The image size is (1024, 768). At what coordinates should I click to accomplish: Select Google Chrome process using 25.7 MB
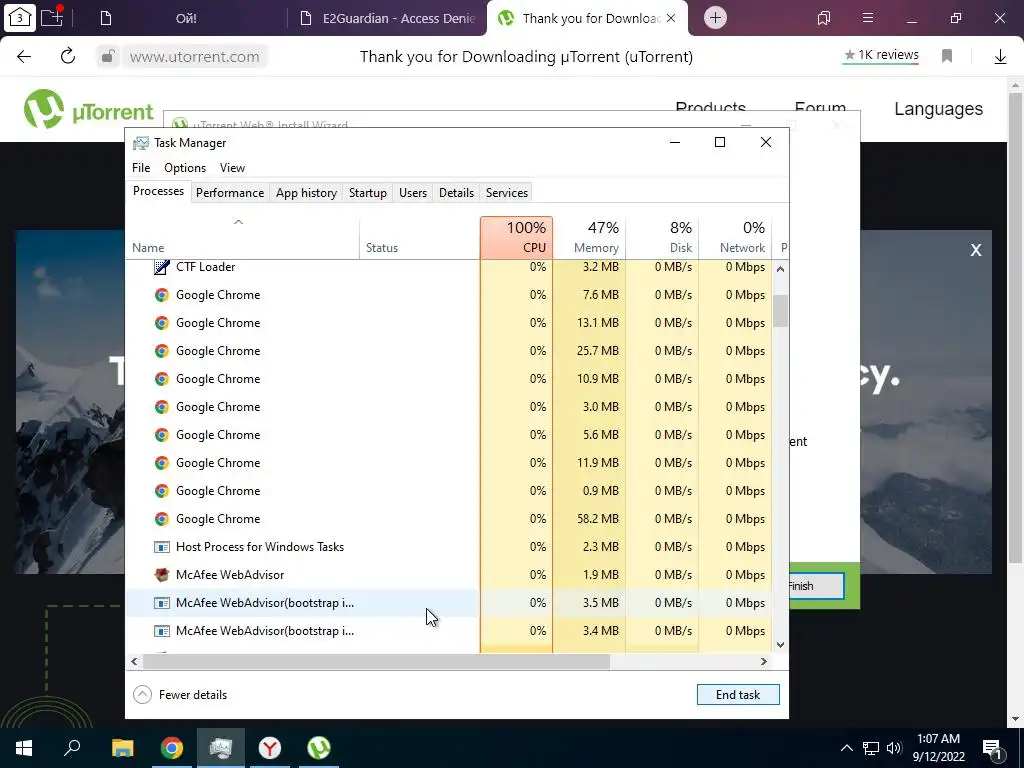pos(449,351)
